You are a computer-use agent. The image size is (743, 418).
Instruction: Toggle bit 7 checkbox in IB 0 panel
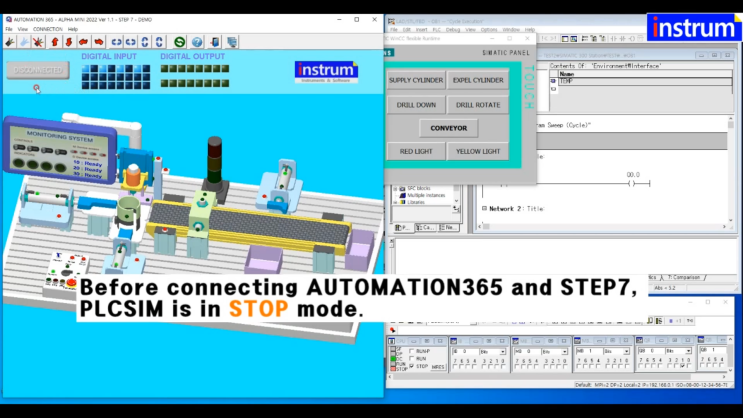point(455,366)
